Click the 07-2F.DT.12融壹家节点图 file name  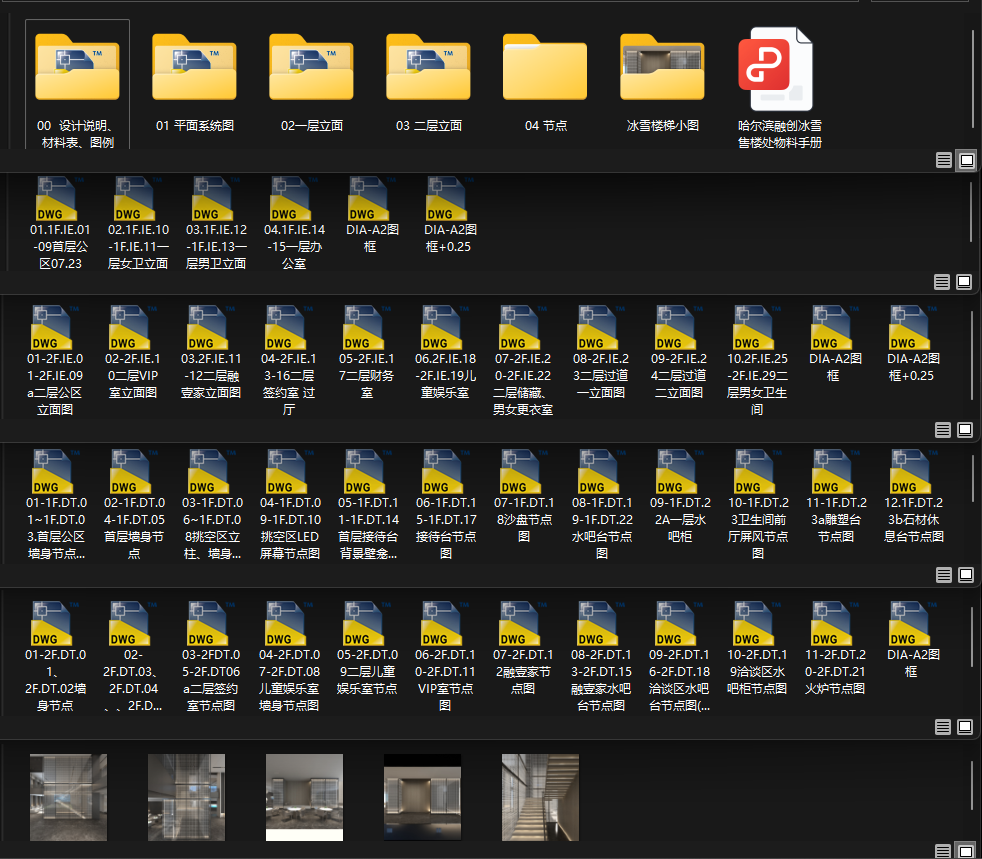(x=523, y=672)
